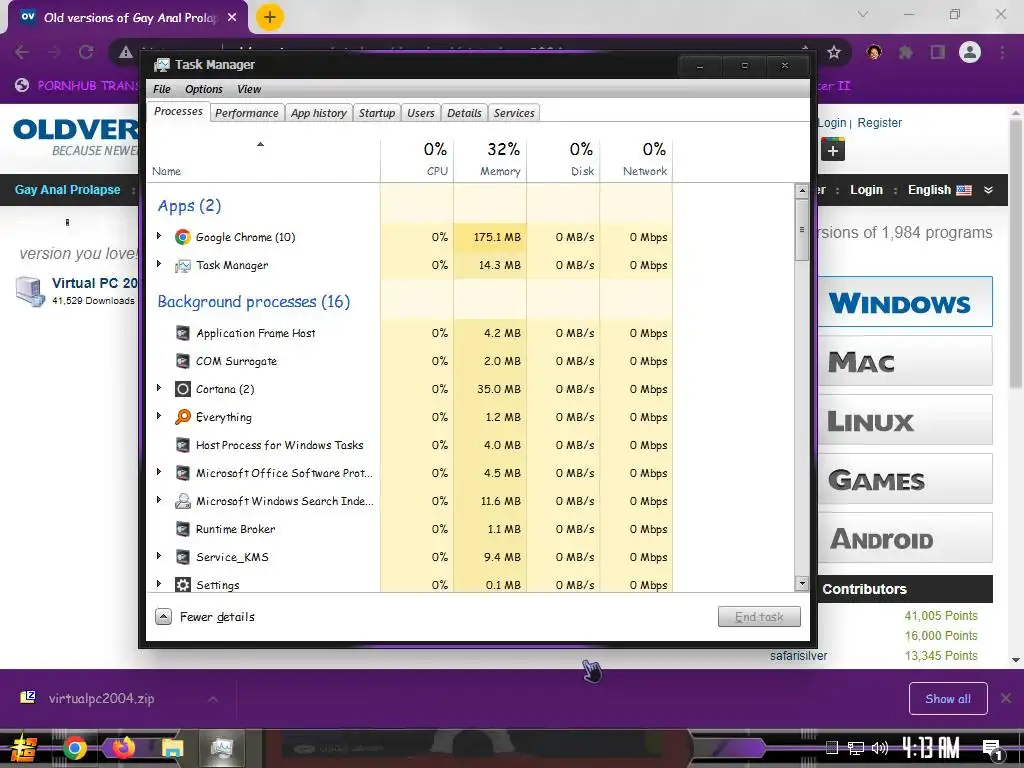The height and width of the screenshot is (768, 1024).
Task: Click the COM Surrogate process icon
Action: click(183, 361)
